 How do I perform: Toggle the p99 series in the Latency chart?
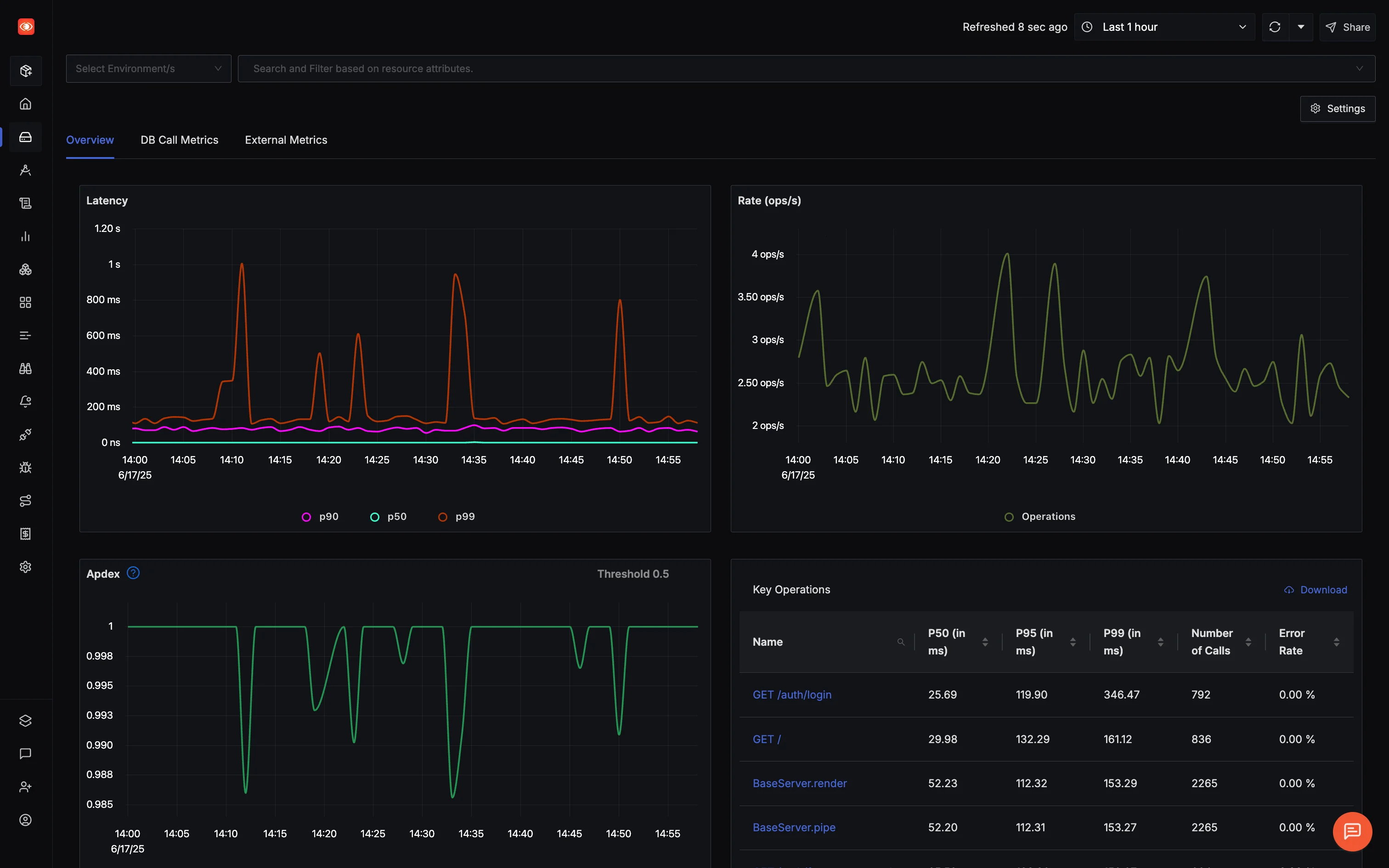(456, 516)
